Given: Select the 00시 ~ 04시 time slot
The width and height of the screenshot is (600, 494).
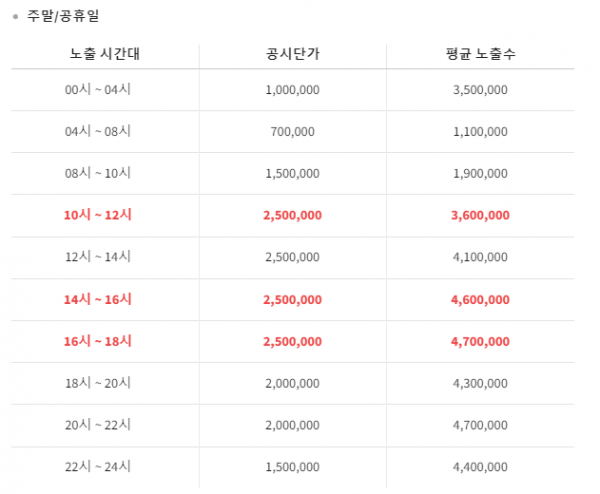Looking at the screenshot, I should (x=98, y=90).
